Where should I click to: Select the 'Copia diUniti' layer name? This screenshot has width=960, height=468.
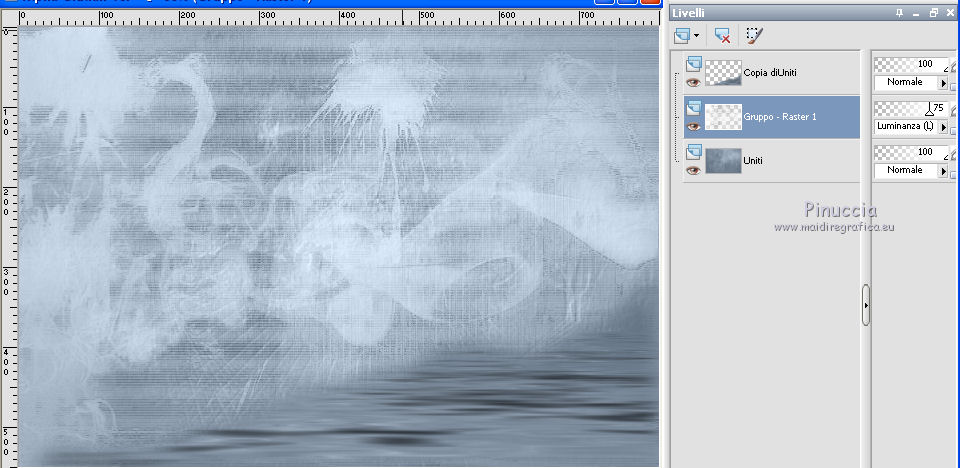[x=770, y=73]
